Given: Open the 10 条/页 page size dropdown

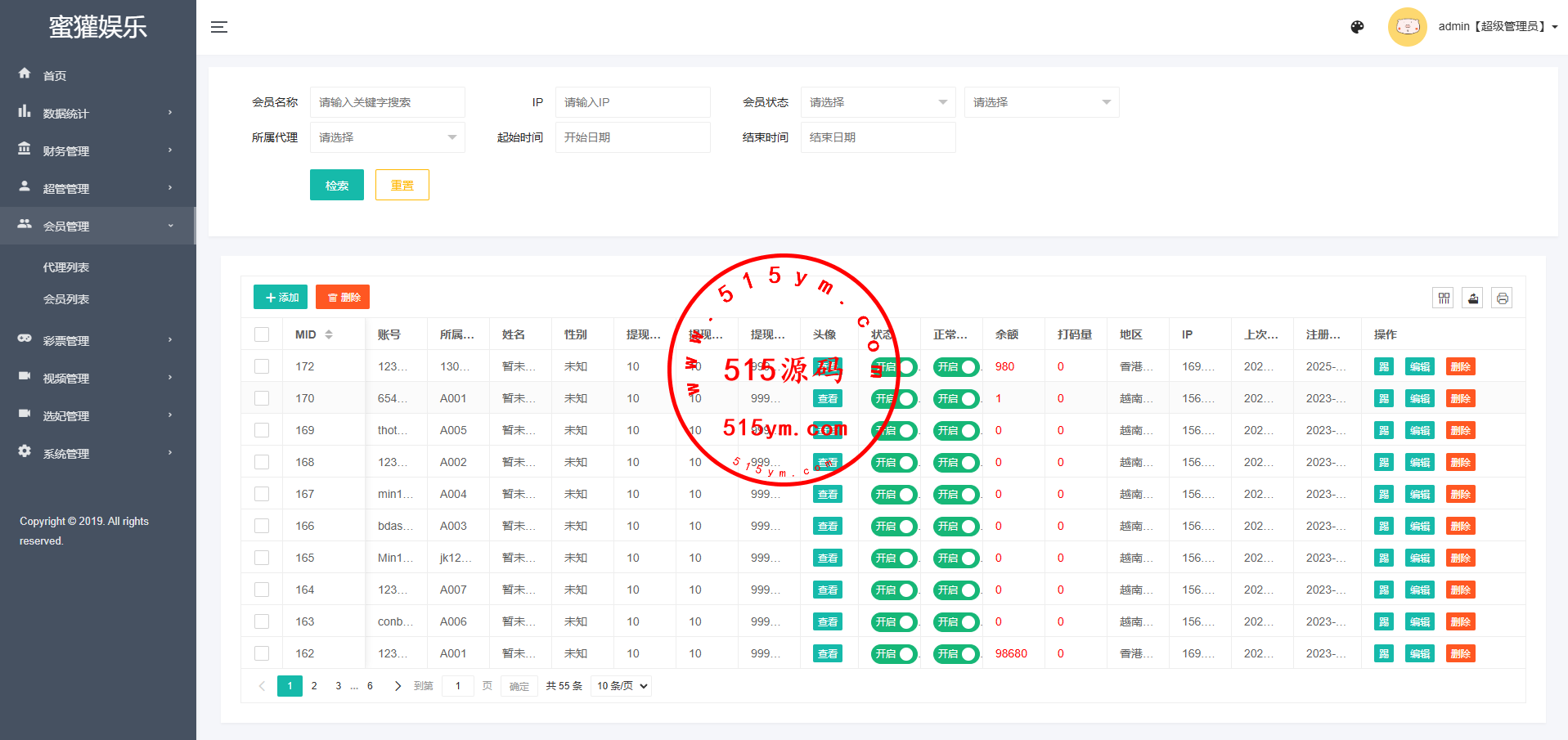Looking at the screenshot, I should pos(621,686).
